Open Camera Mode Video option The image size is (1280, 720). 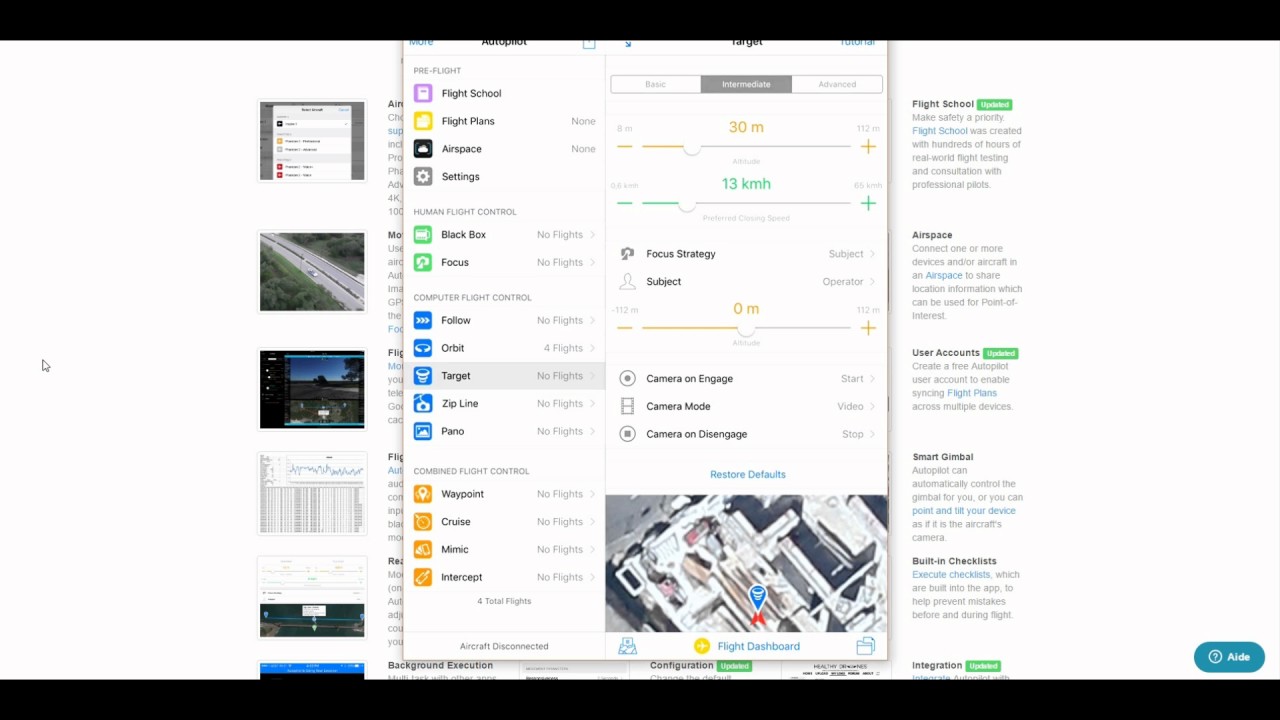(856, 407)
